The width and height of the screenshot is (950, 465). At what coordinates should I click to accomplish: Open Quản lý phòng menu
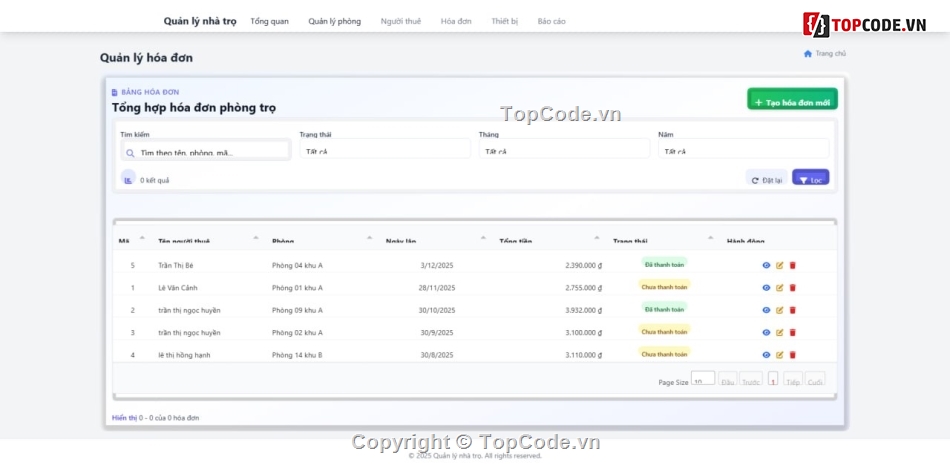coord(334,21)
